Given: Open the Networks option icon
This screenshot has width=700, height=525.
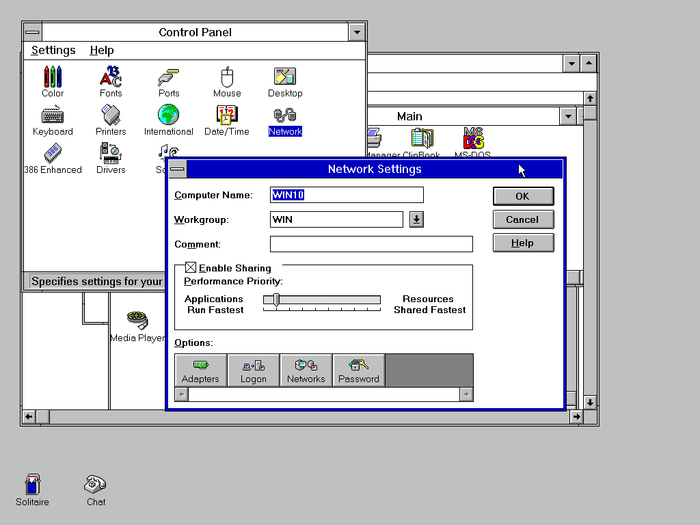Looking at the screenshot, I should (x=306, y=370).
